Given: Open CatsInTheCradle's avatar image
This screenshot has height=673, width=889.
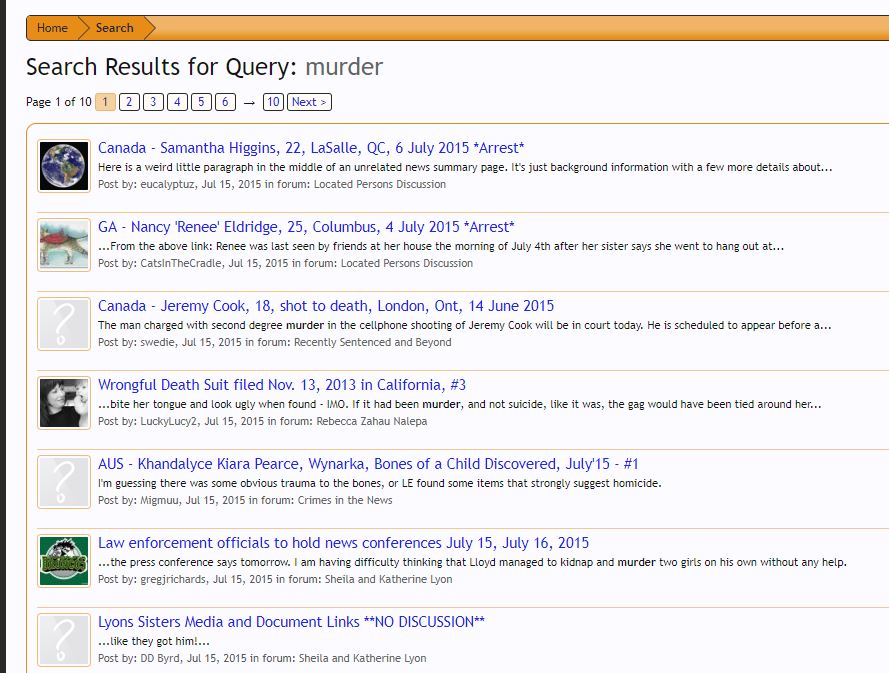Looking at the screenshot, I should (64, 245).
